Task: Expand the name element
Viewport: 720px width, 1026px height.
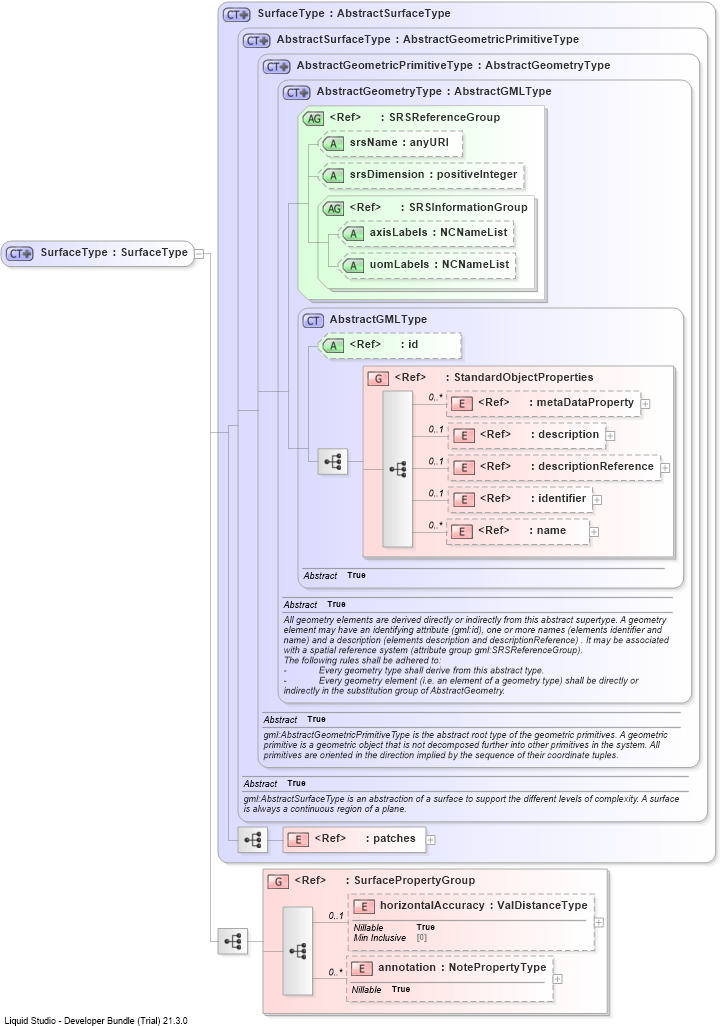Action: pyautogui.click(x=594, y=532)
